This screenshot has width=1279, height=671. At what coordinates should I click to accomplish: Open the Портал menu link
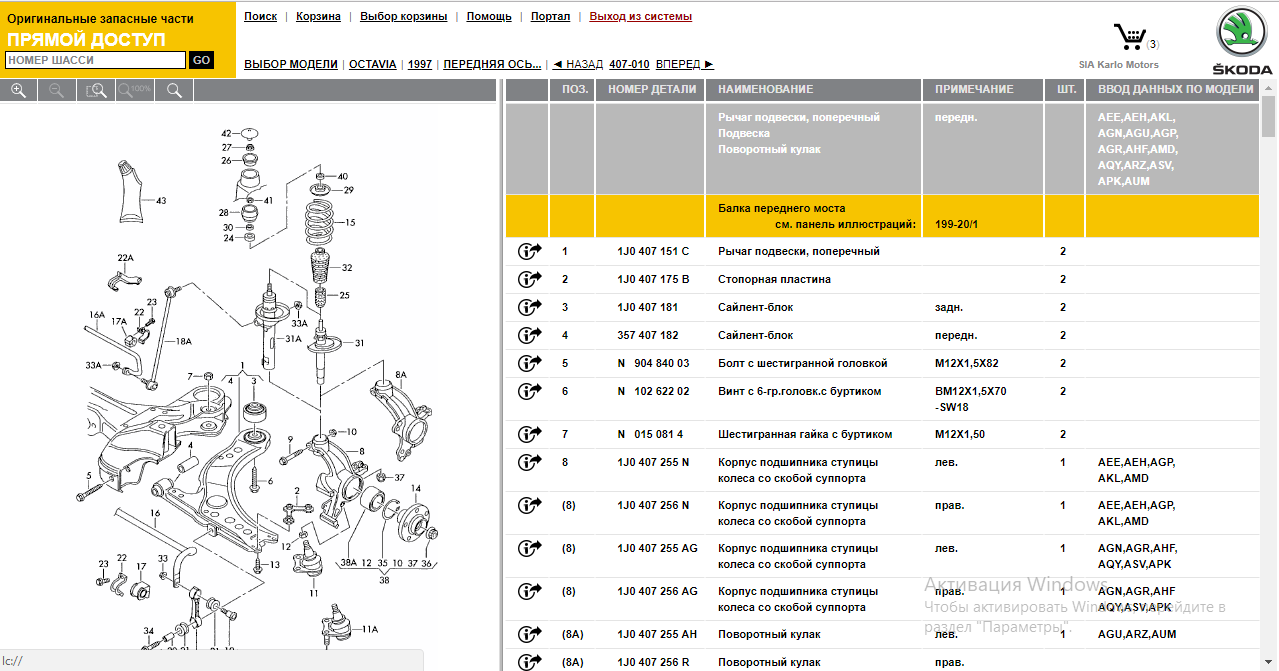point(550,16)
